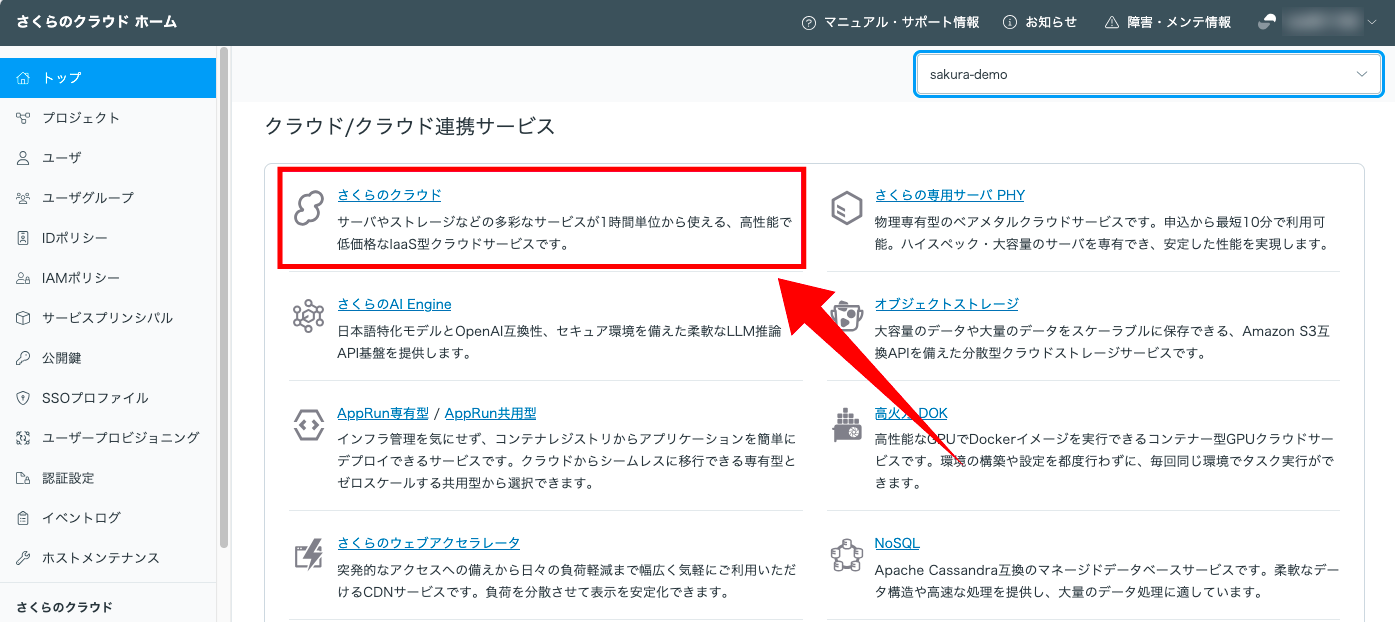Click the Sakura AI Engine icon

[x=308, y=317]
